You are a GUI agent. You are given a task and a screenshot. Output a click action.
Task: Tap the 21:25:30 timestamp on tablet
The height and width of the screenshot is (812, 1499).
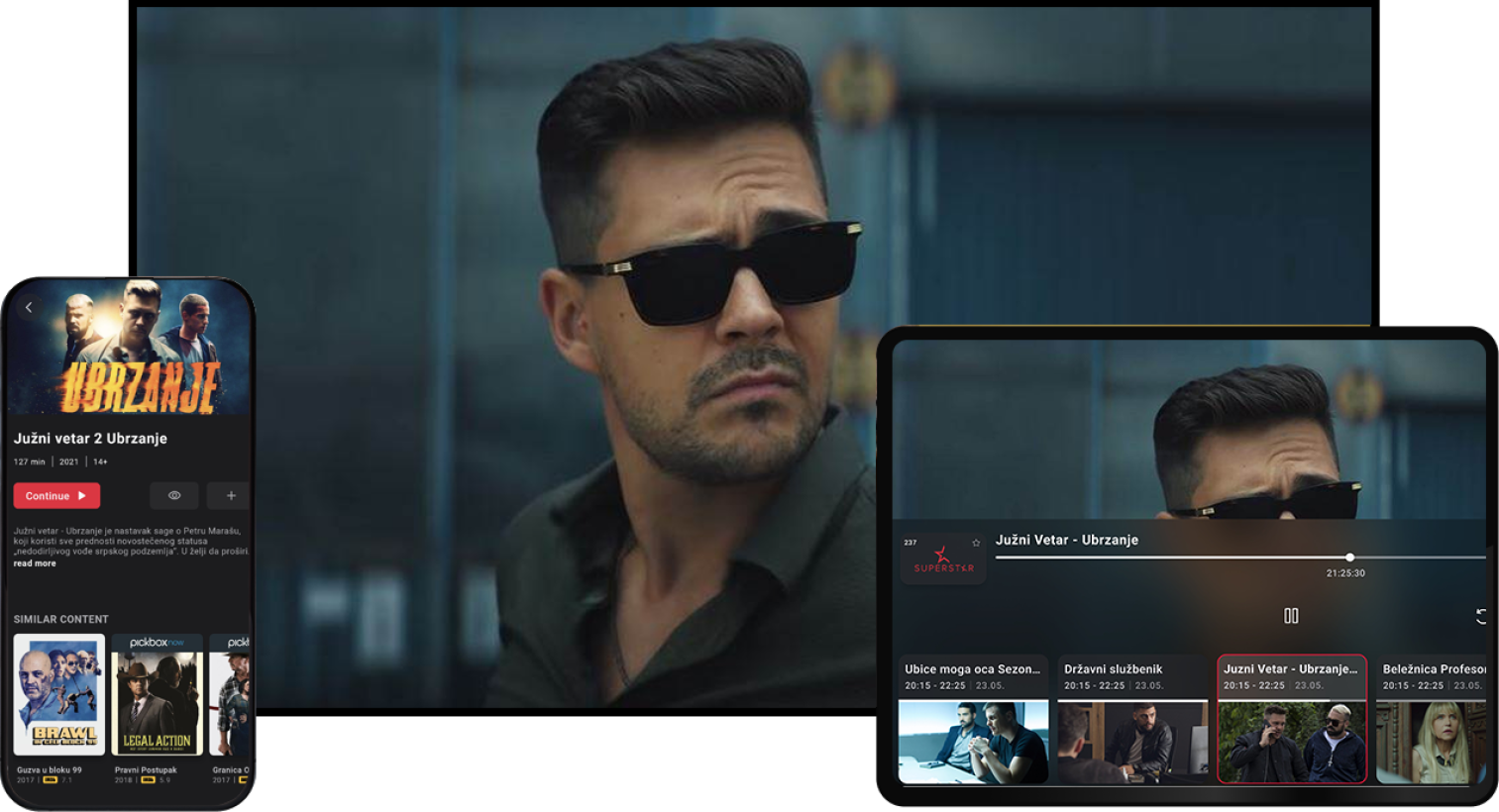(1345, 573)
